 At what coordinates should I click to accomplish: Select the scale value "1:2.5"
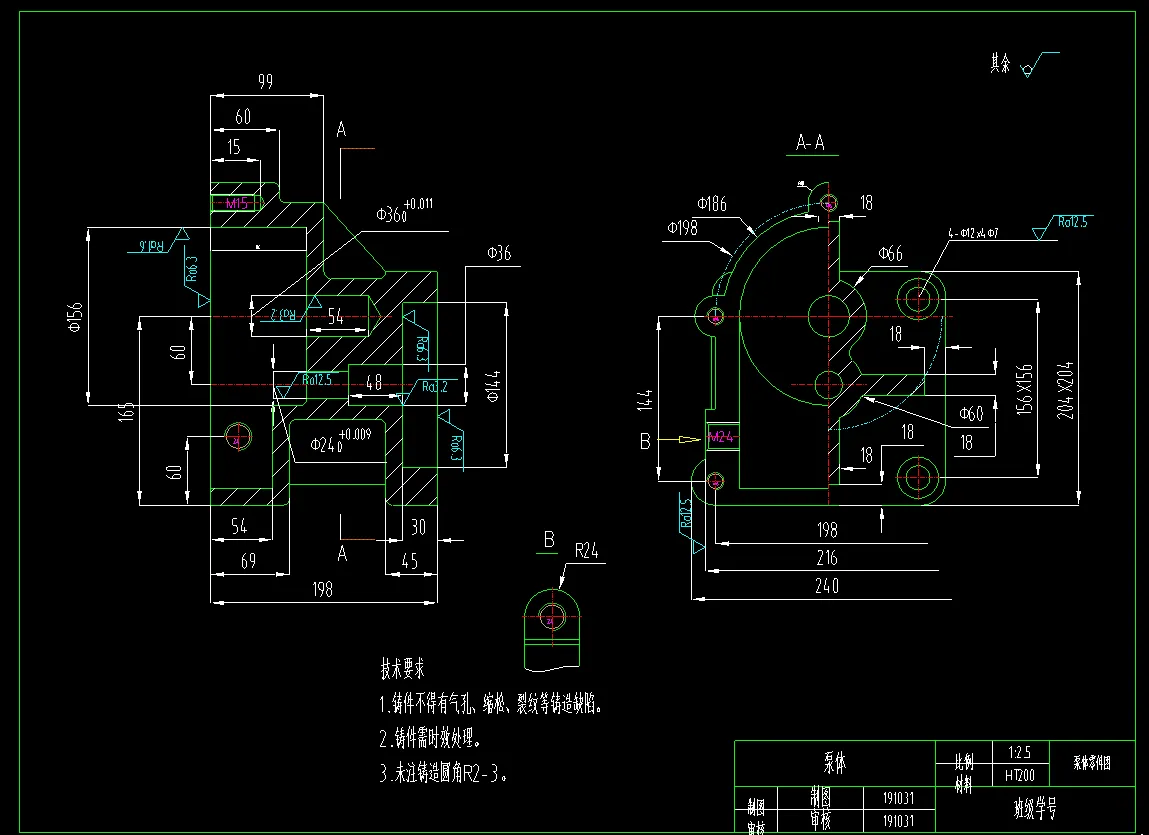click(x=1019, y=753)
